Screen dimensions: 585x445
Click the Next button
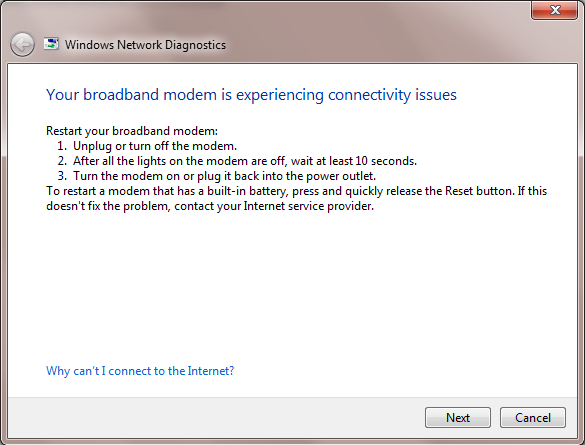[x=458, y=417]
